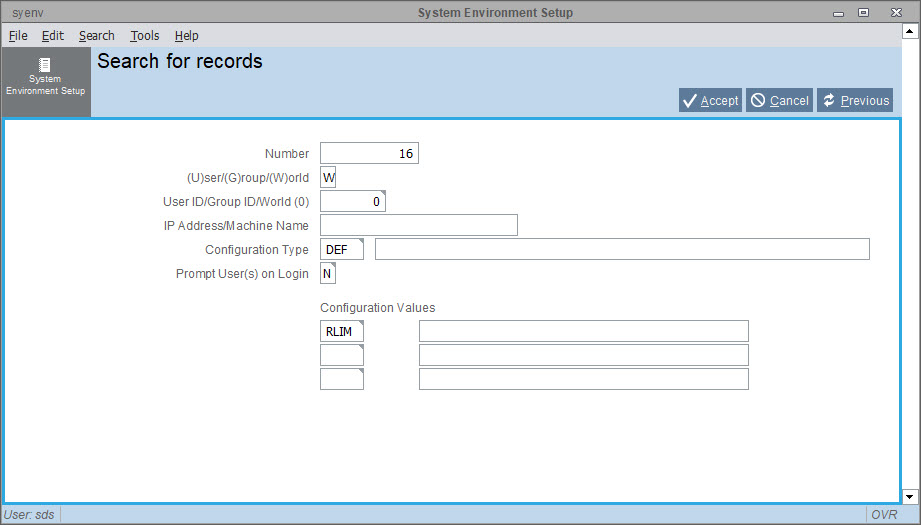The image size is (921, 525).
Task: Open the Edit menu
Action: (53, 36)
